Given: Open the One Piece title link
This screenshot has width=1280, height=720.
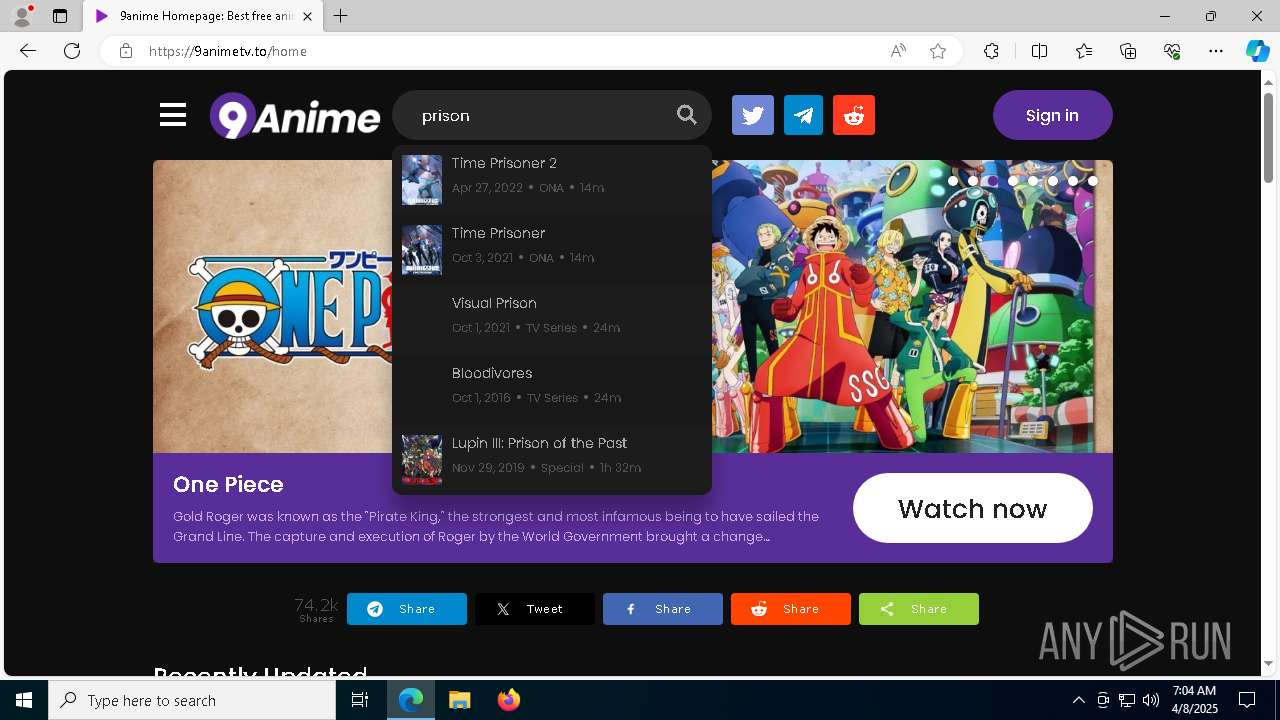Looking at the screenshot, I should coord(228,484).
